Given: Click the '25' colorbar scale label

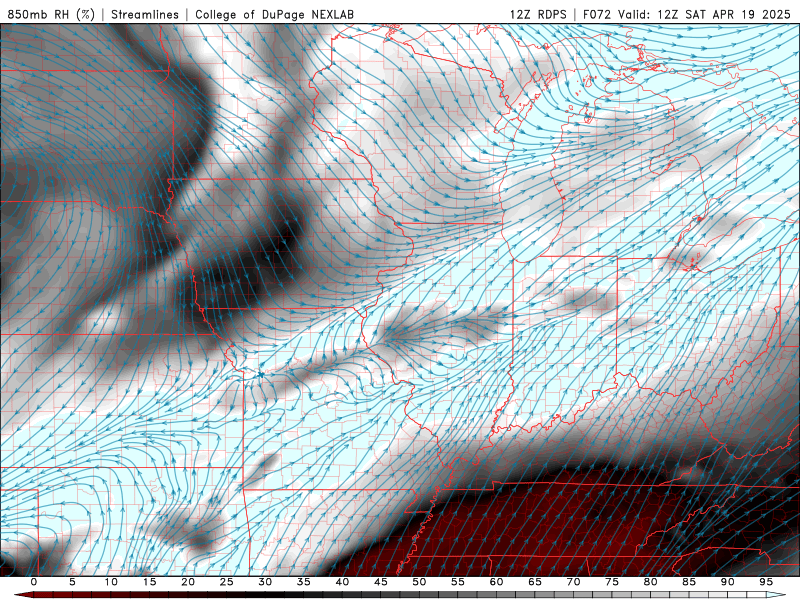Looking at the screenshot, I should 227,582.
